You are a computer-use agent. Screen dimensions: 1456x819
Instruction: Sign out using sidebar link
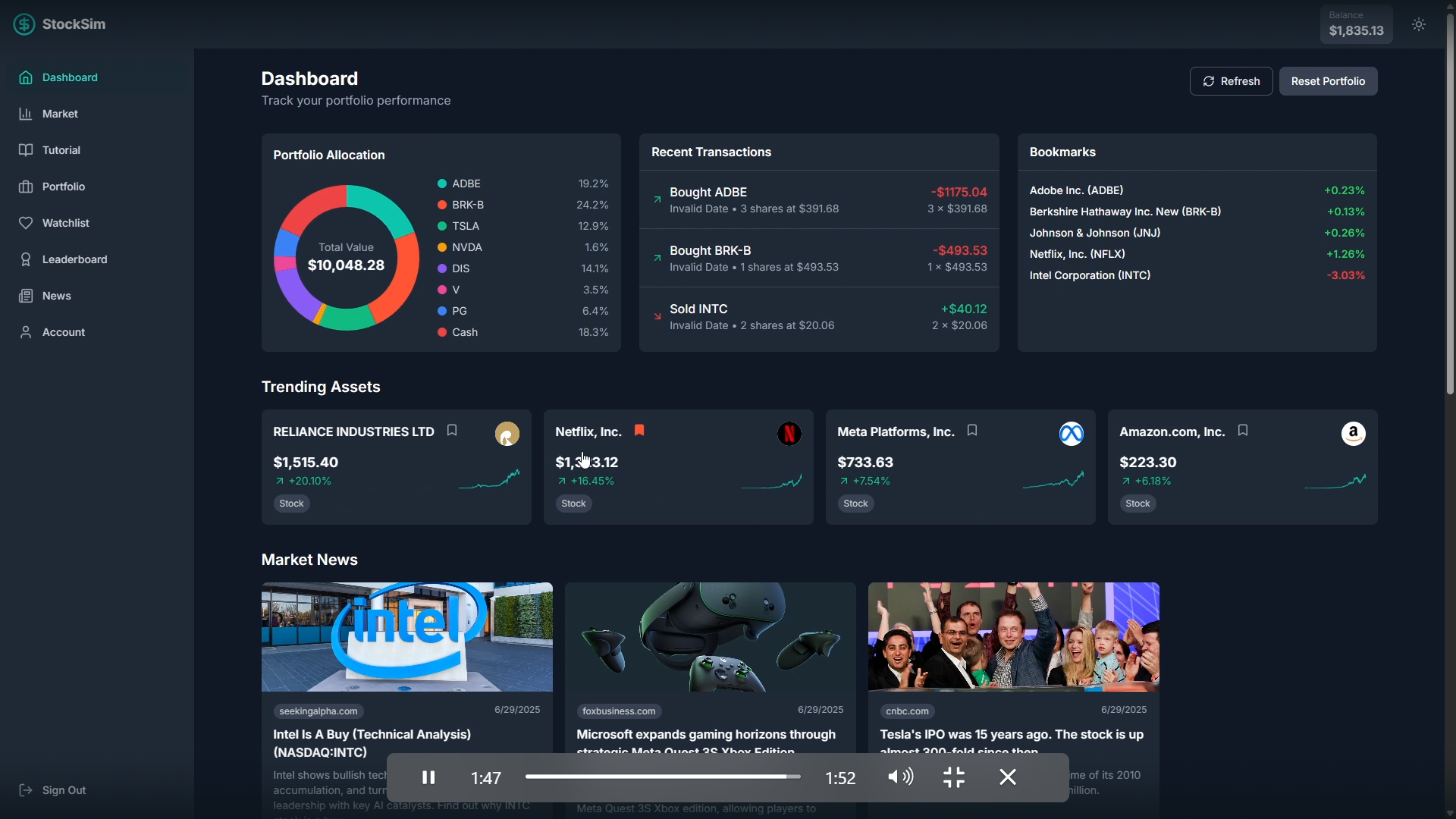(64, 790)
